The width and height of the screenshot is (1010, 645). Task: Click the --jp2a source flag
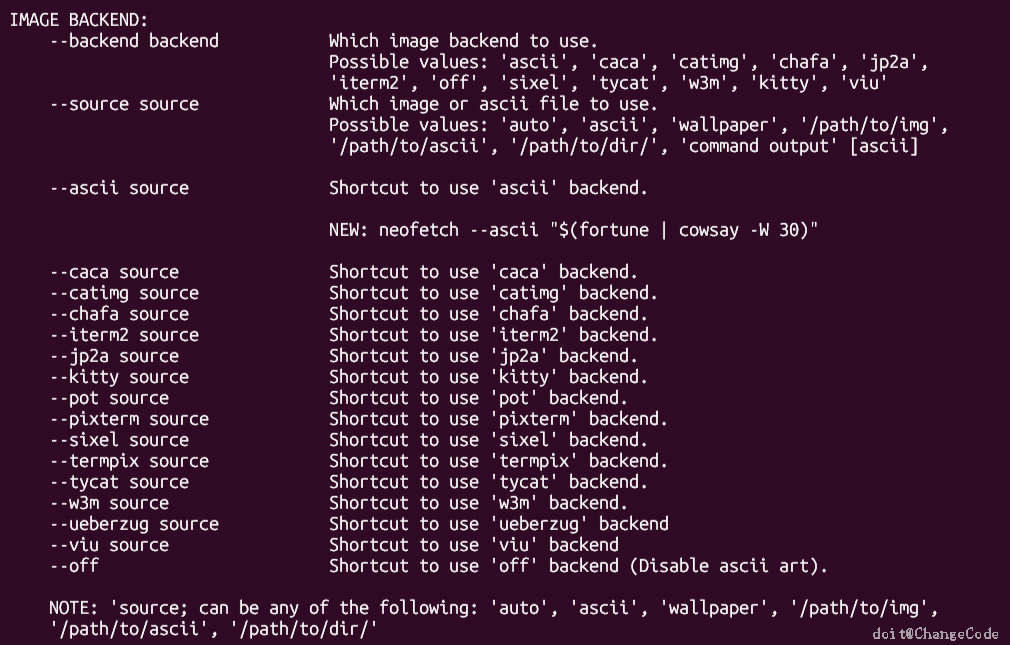[x=114, y=356]
